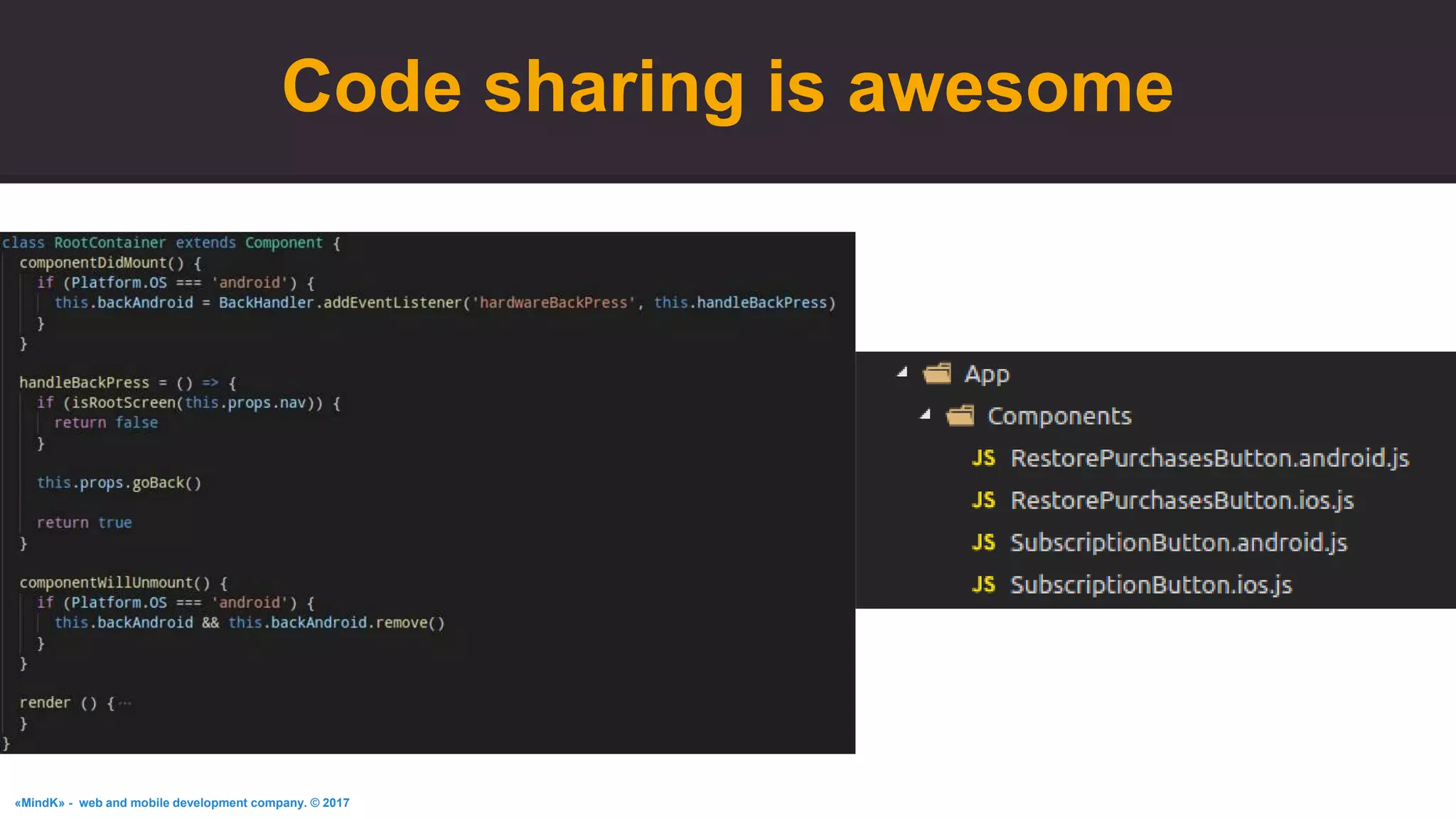Click the MindK footer copyright text

click(x=182, y=803)
